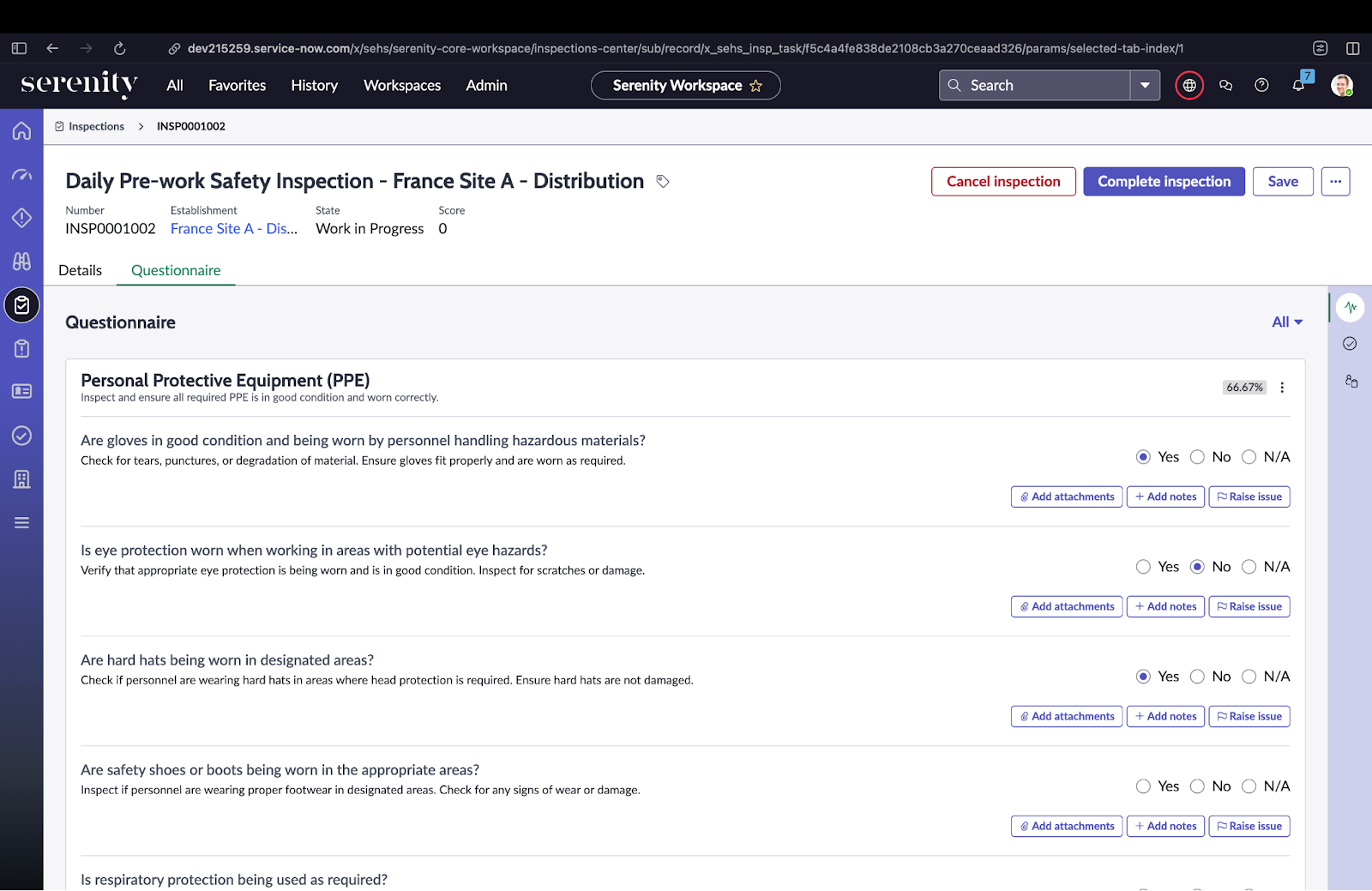Save the inspection record
This screenshot has height=891, width=1372.
pyautogui.click(x=1283, y=182)
